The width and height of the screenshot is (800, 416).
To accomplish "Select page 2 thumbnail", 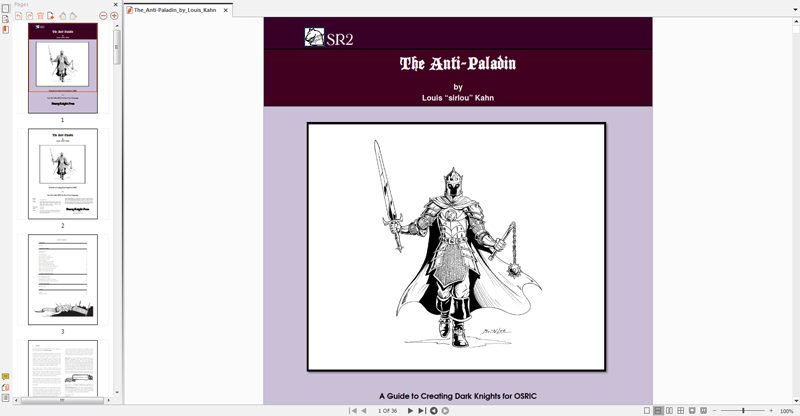I will click(62, 174).
